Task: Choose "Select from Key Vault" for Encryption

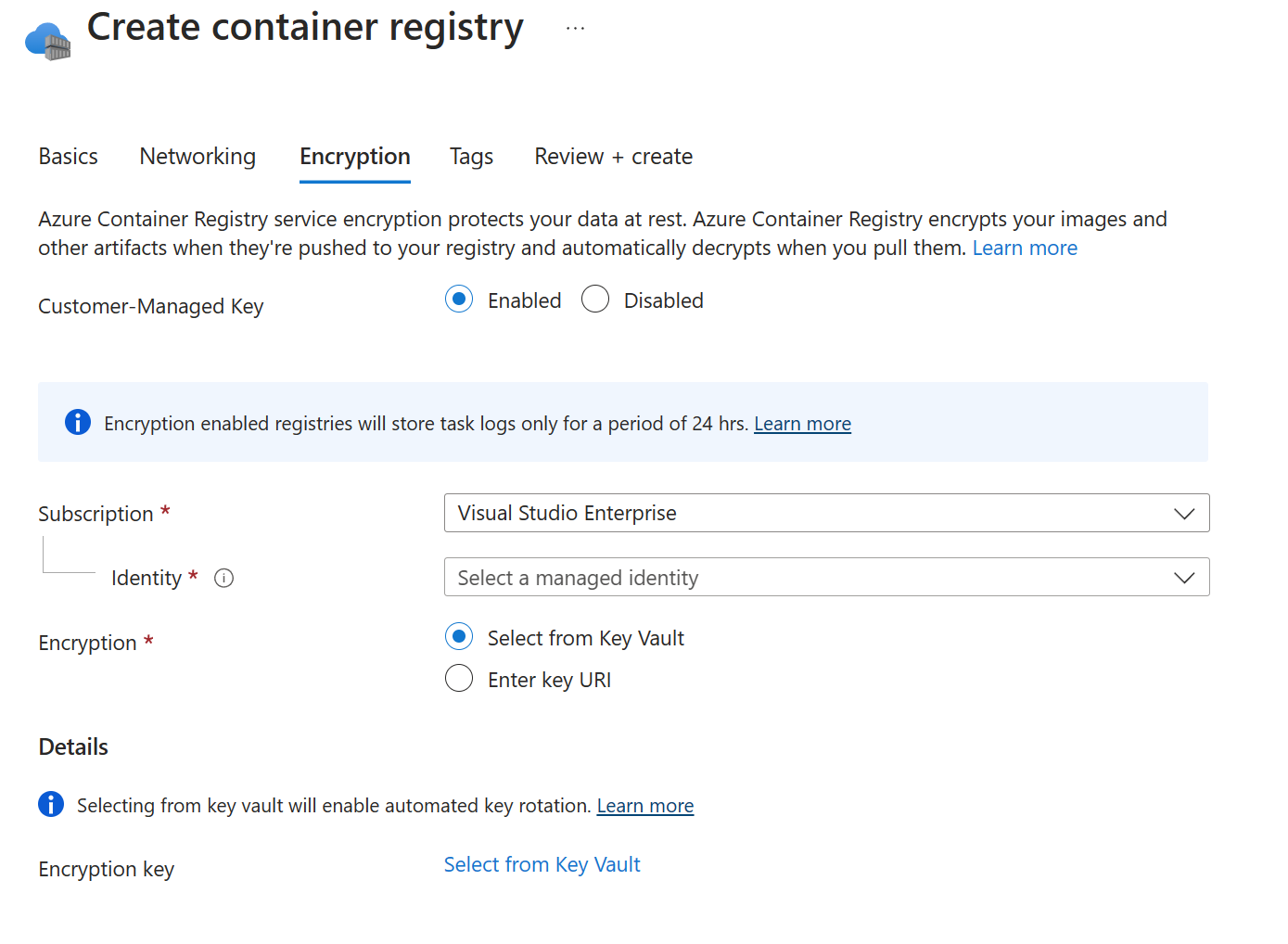Action: click(x=459, y=637)
